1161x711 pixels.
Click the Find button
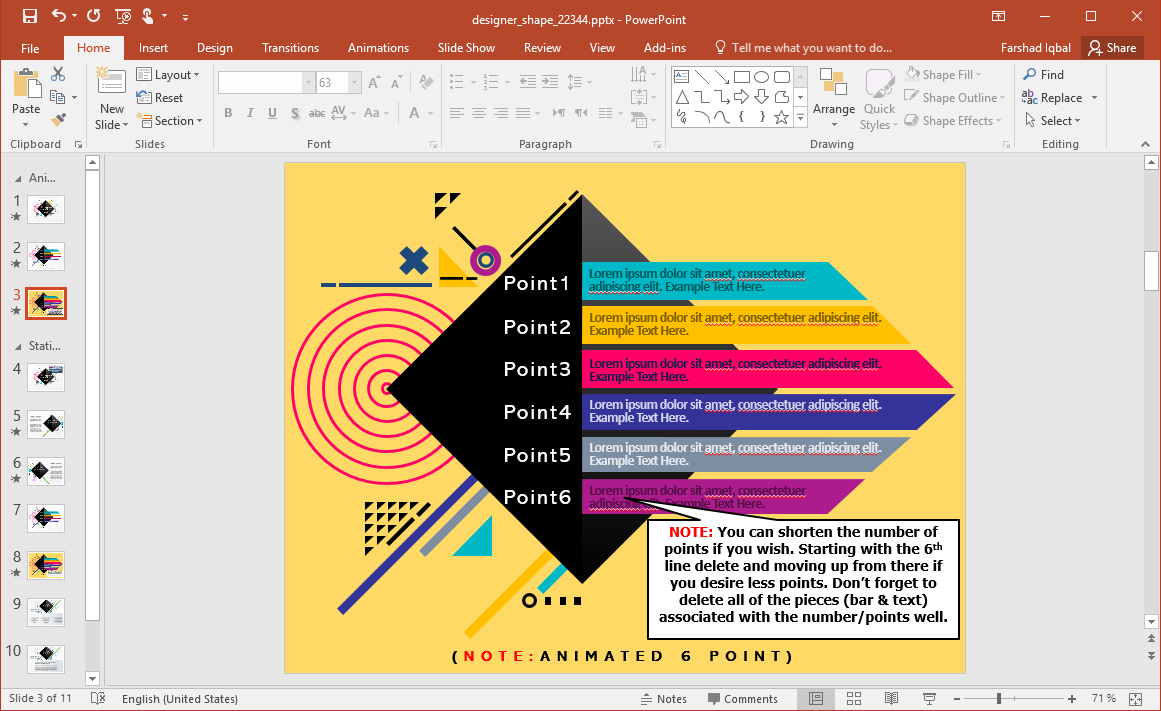[1043, 75]
